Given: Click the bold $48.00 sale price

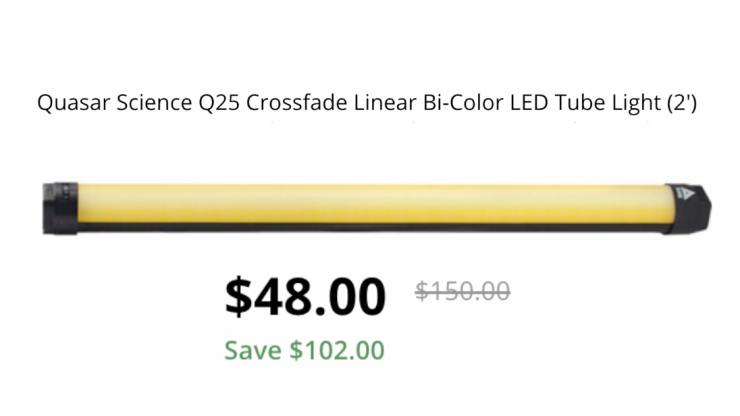Looking at the screenshot, I should coord(305,295).
